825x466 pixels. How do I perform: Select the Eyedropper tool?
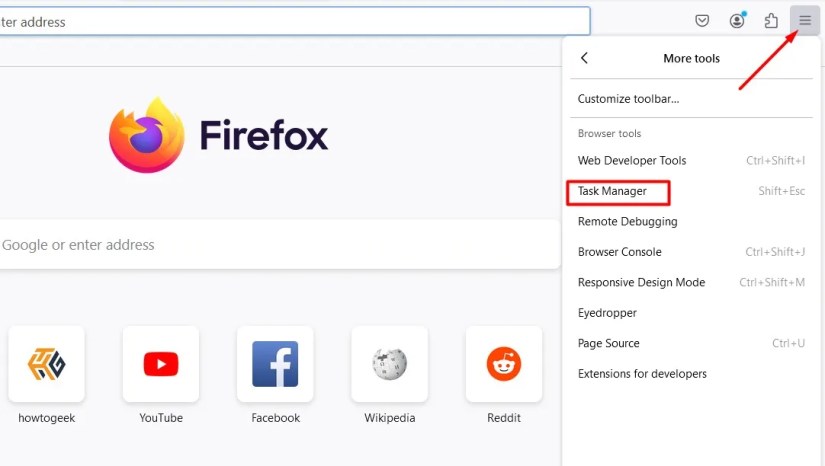coord(691,313)
